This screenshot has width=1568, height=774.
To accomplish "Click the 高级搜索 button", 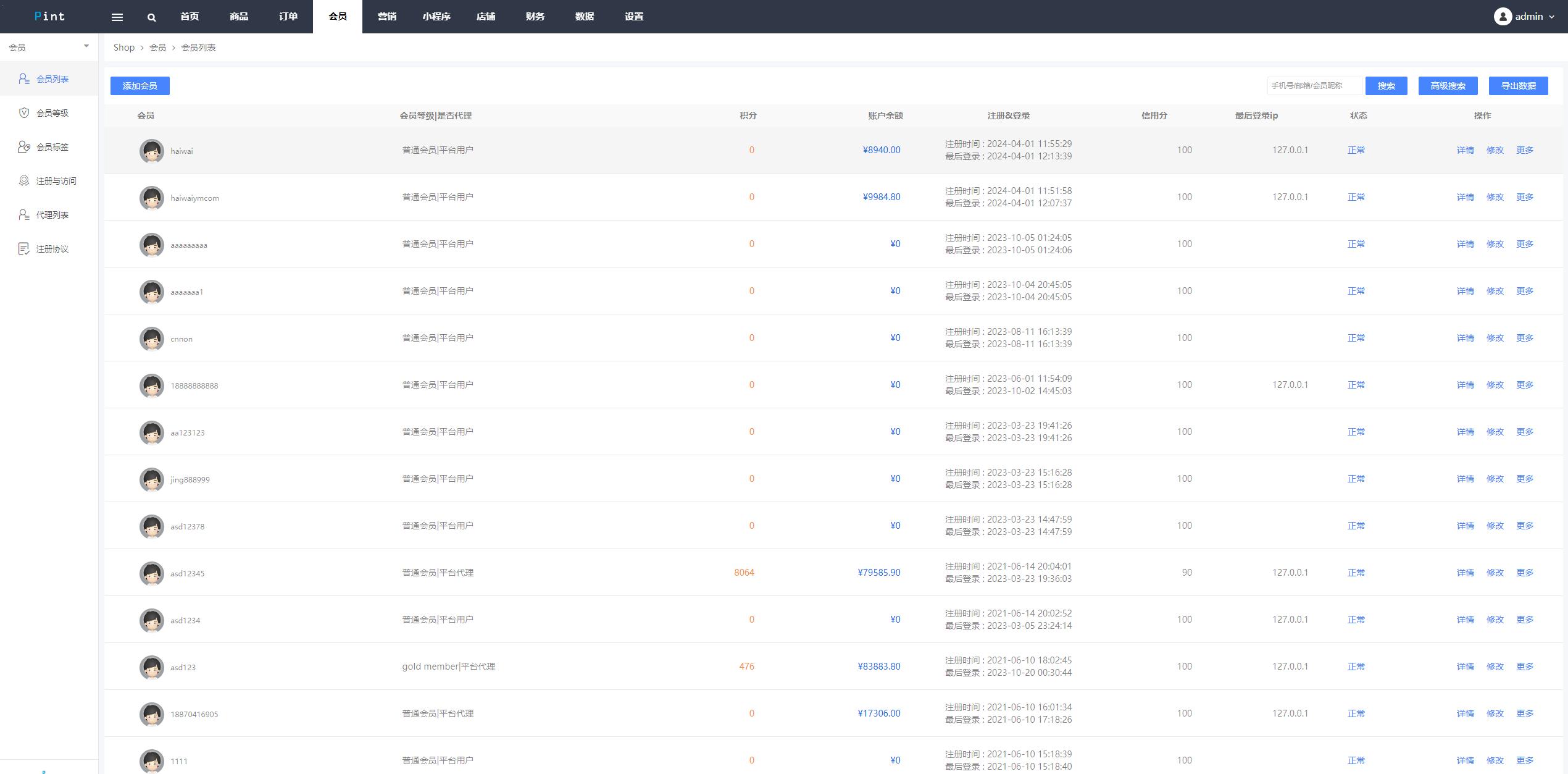I will (x=1448, y=86).
